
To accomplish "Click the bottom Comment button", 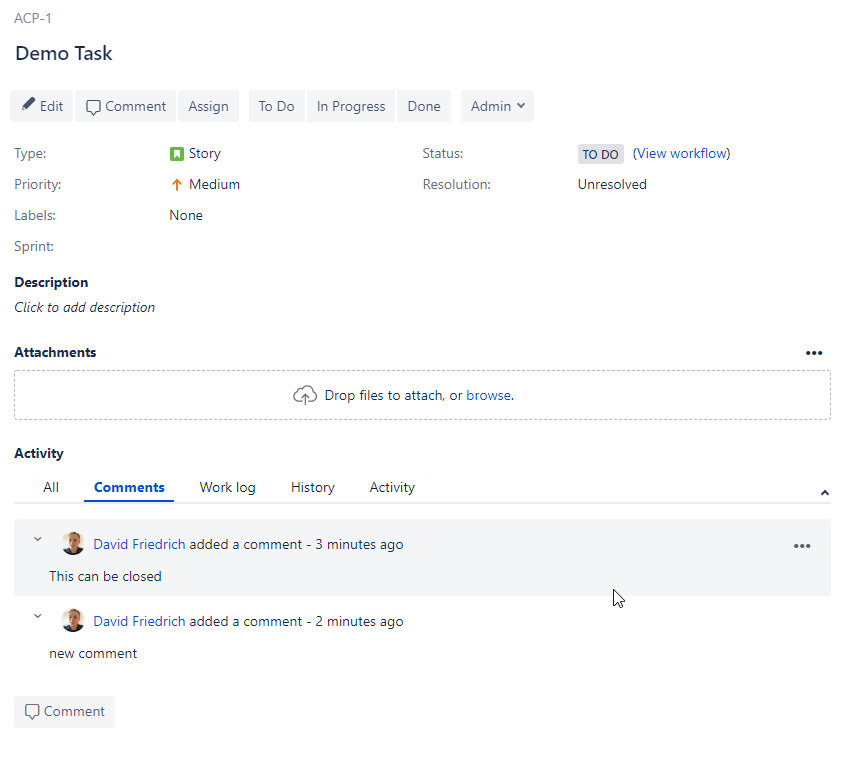I will click(x=64, y=712).
